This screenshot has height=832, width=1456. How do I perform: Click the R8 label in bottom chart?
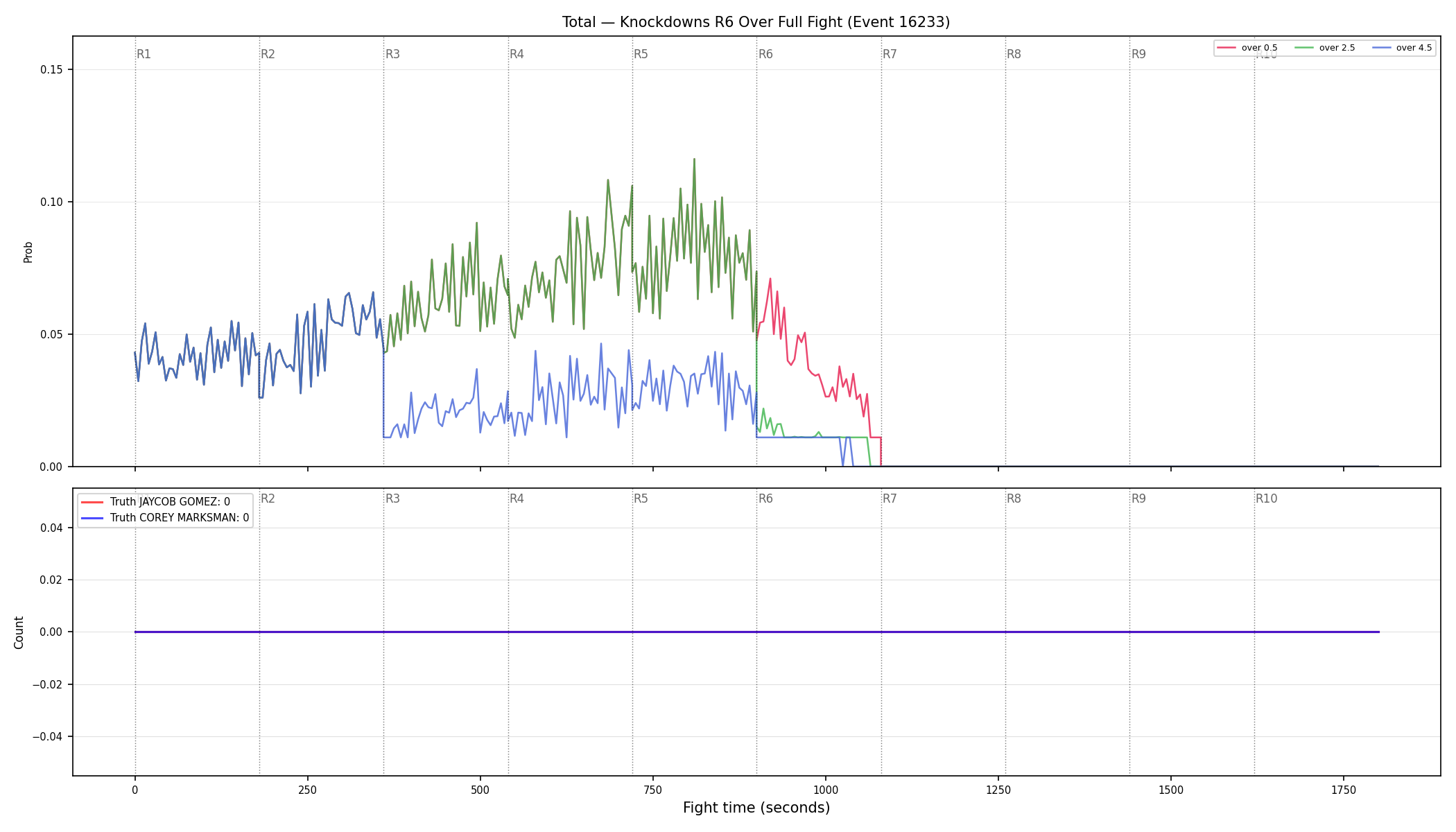1014,499
